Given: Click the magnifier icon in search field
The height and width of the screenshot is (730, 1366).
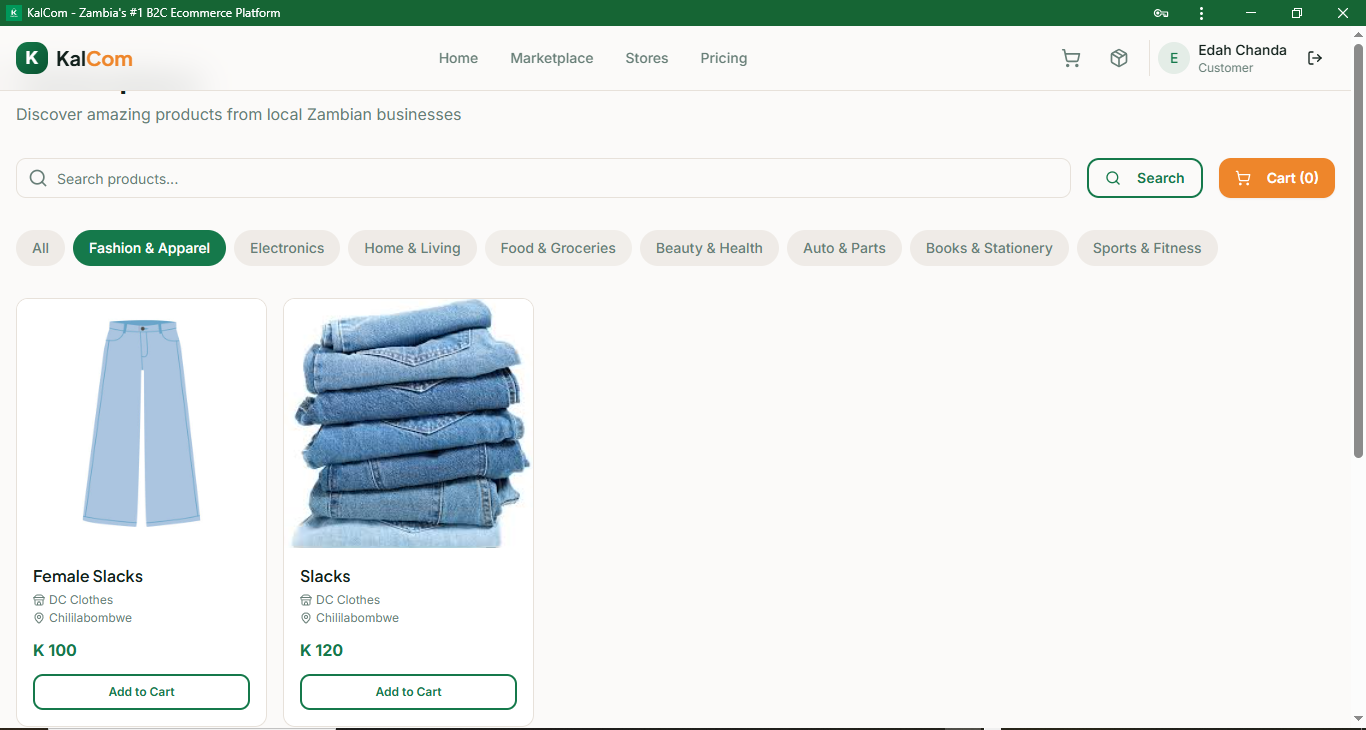Looking at the screenshot, I should 38,179.
